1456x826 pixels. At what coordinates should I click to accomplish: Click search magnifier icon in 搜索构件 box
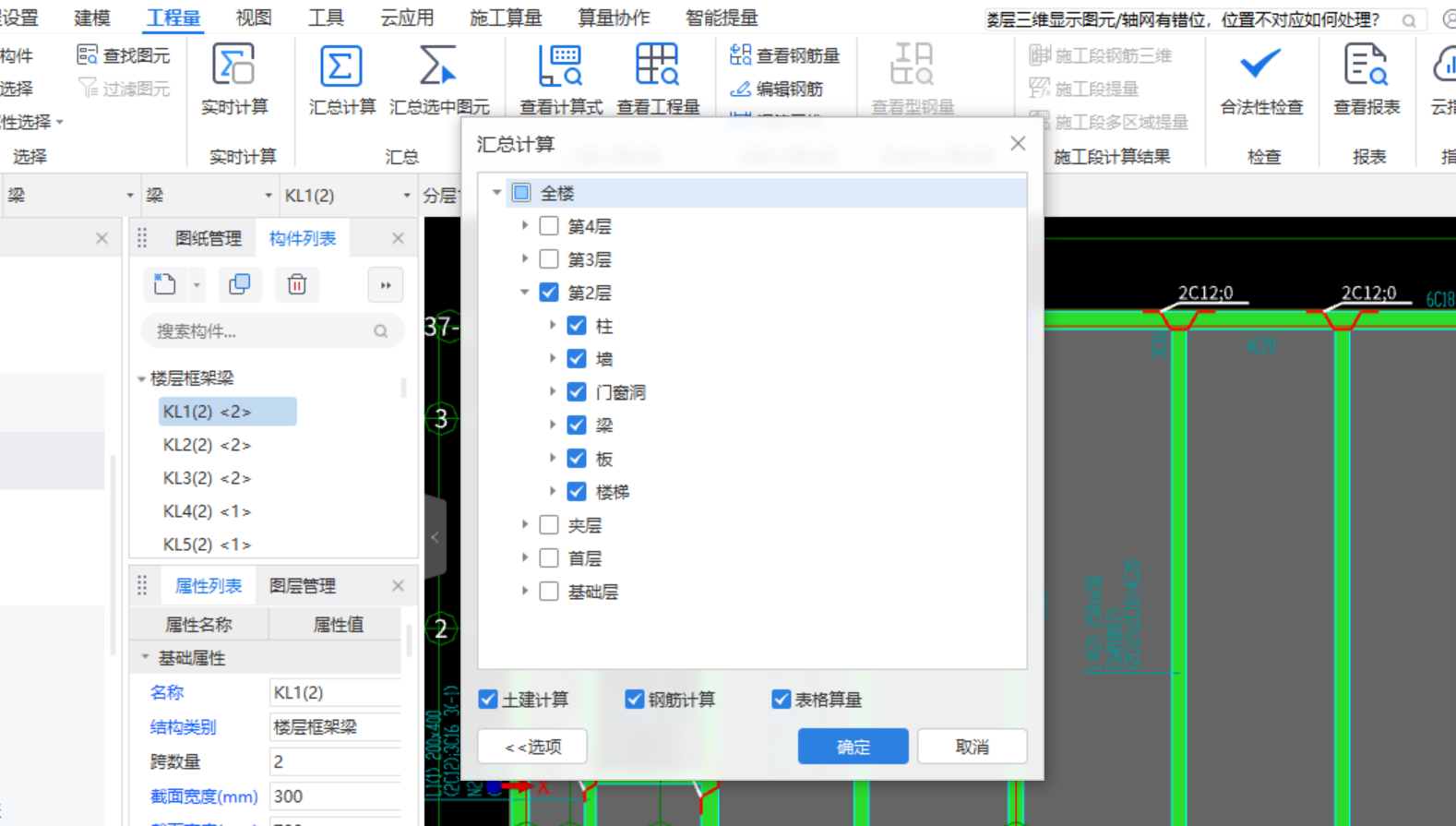[381, 331]
